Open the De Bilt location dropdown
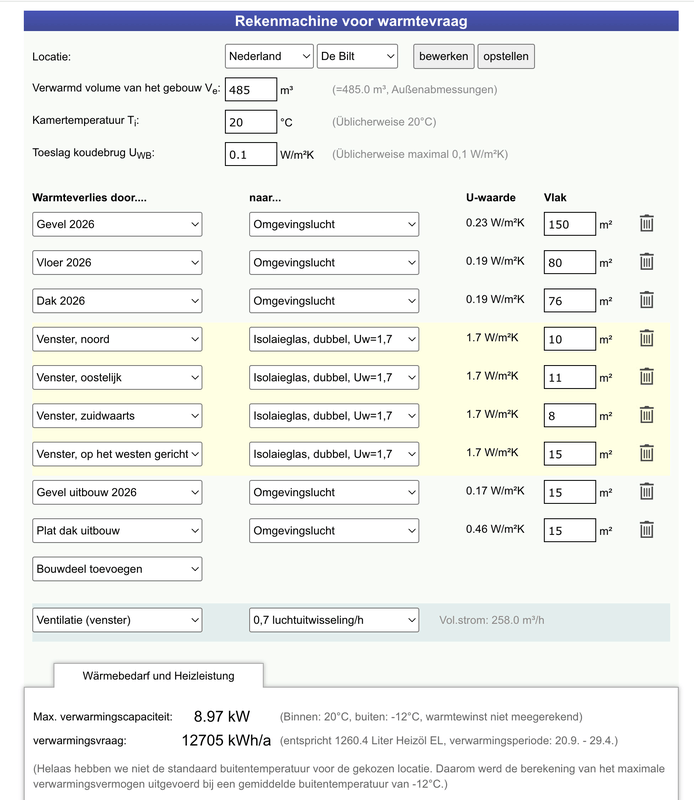The width and height of the screenshot is (694, 800). point(357,56)
